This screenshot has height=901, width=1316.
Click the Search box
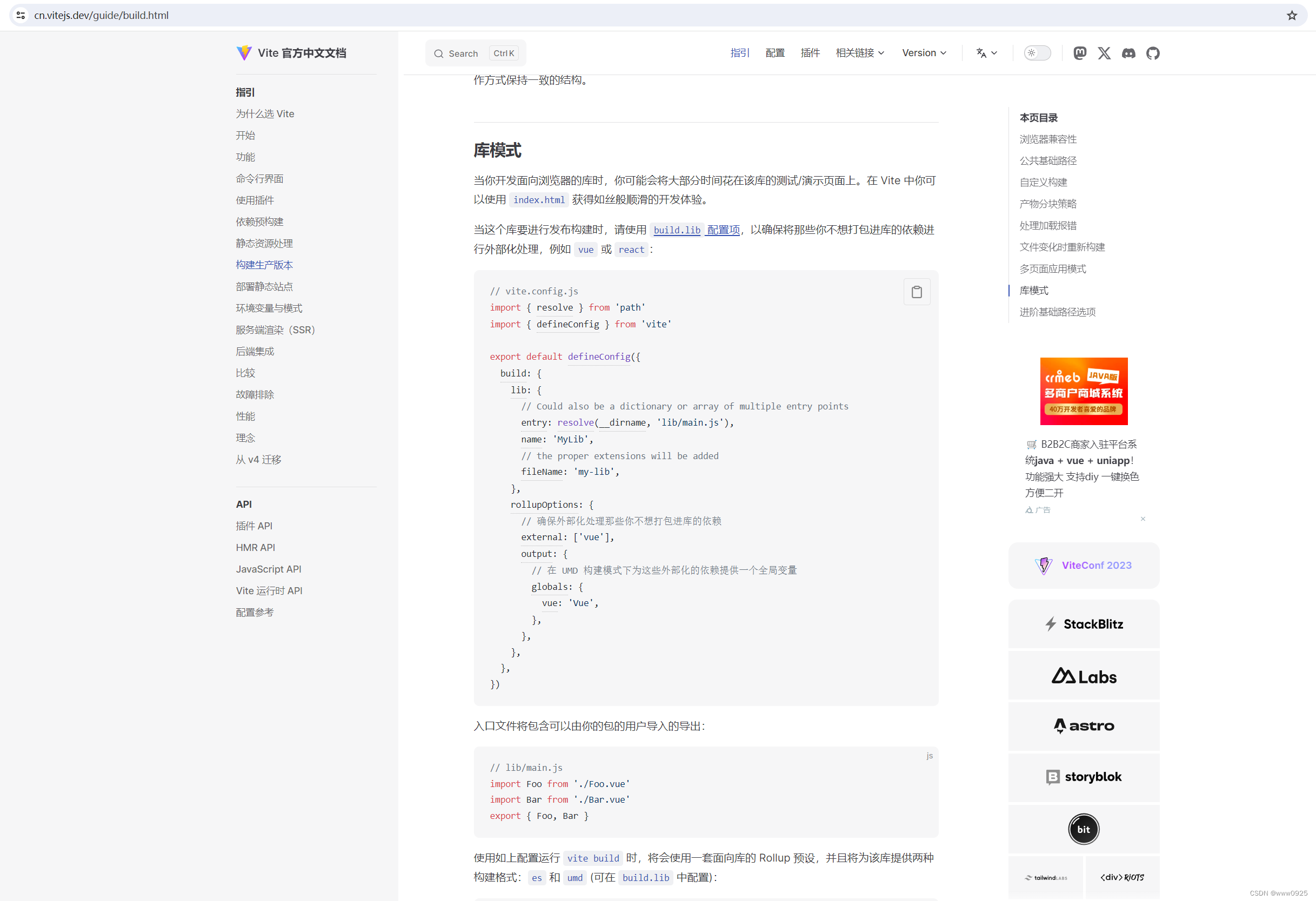[475, 53]
